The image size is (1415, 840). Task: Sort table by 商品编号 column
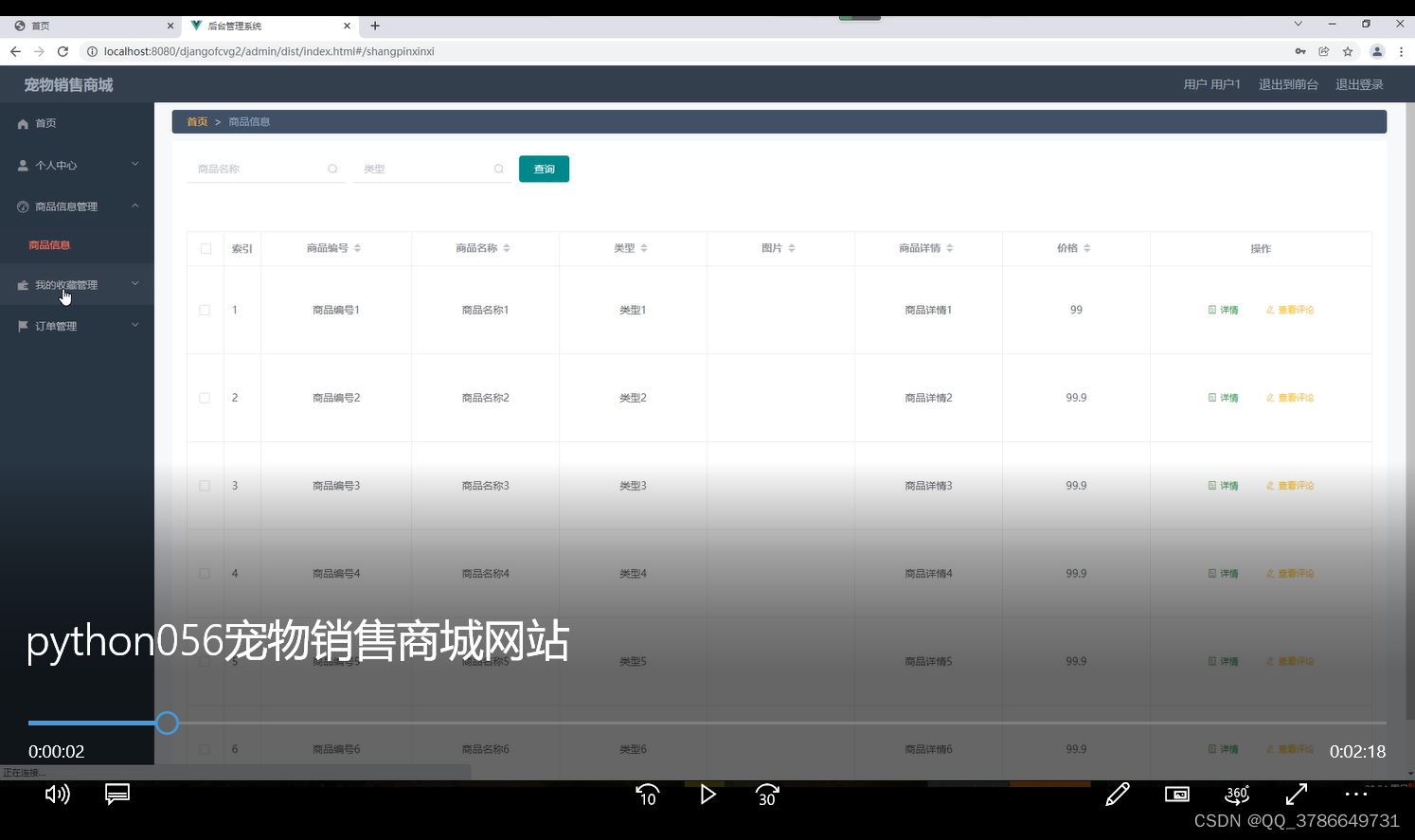pyautogui.click(x=357, y=248)
